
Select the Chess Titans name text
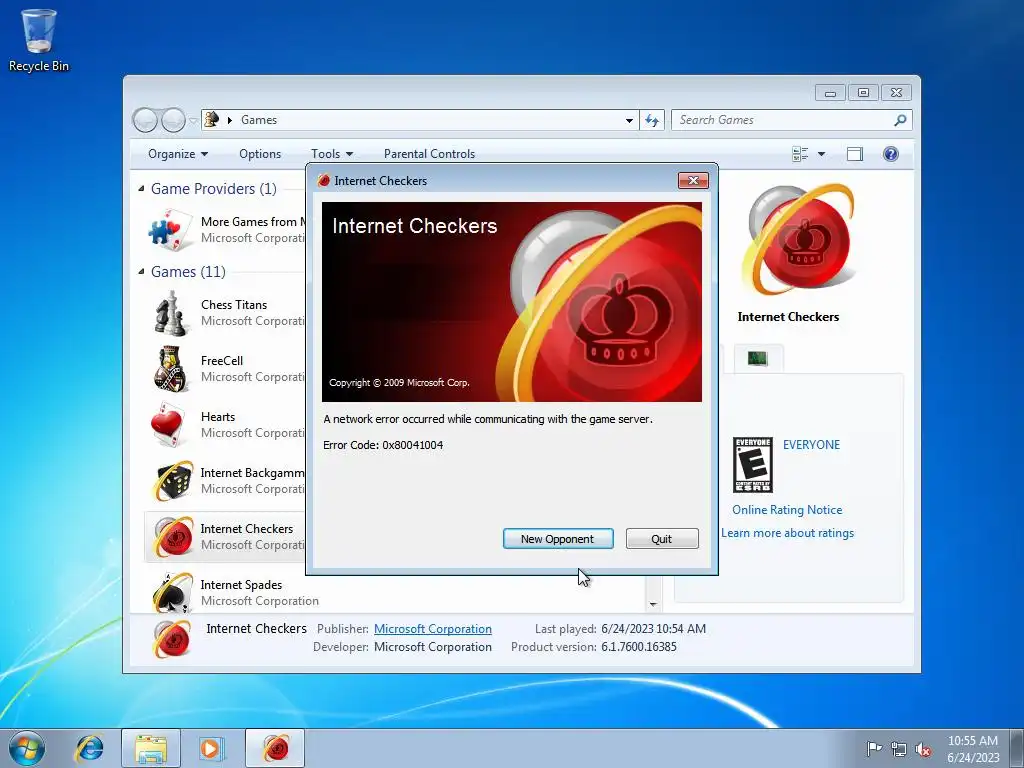click(234, 305)
